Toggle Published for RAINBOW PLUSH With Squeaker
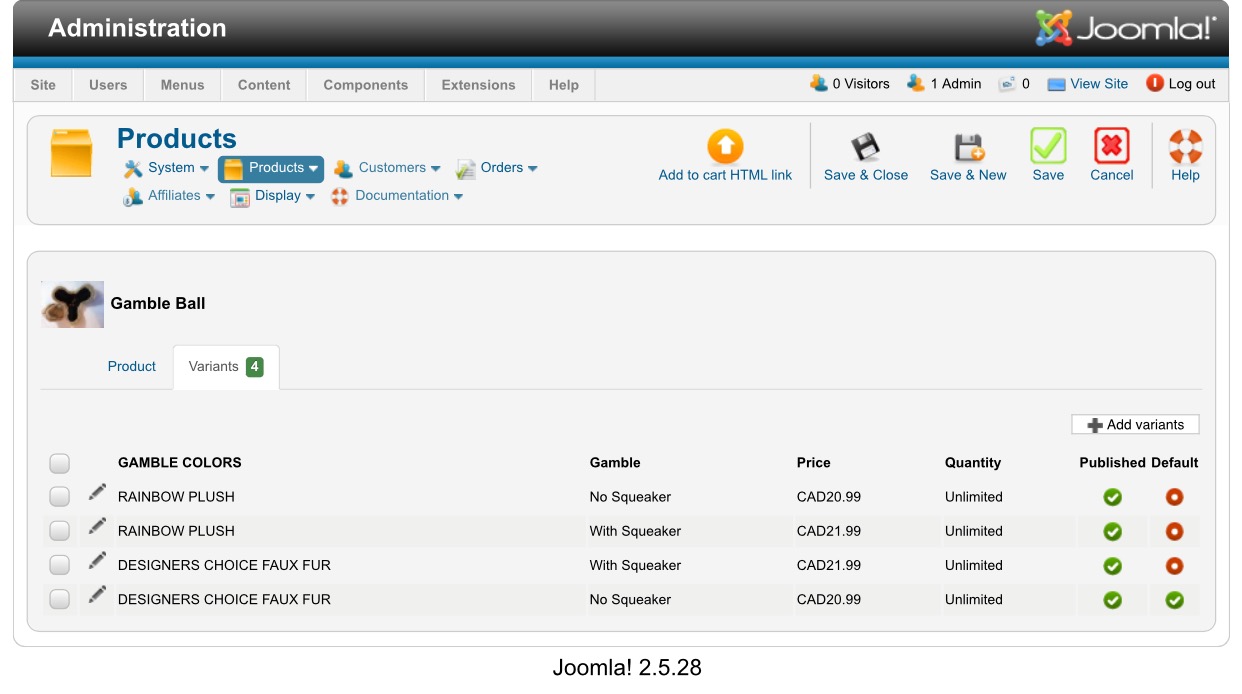Viewport: 1242px width, 694px height. tap(1112, 531)
